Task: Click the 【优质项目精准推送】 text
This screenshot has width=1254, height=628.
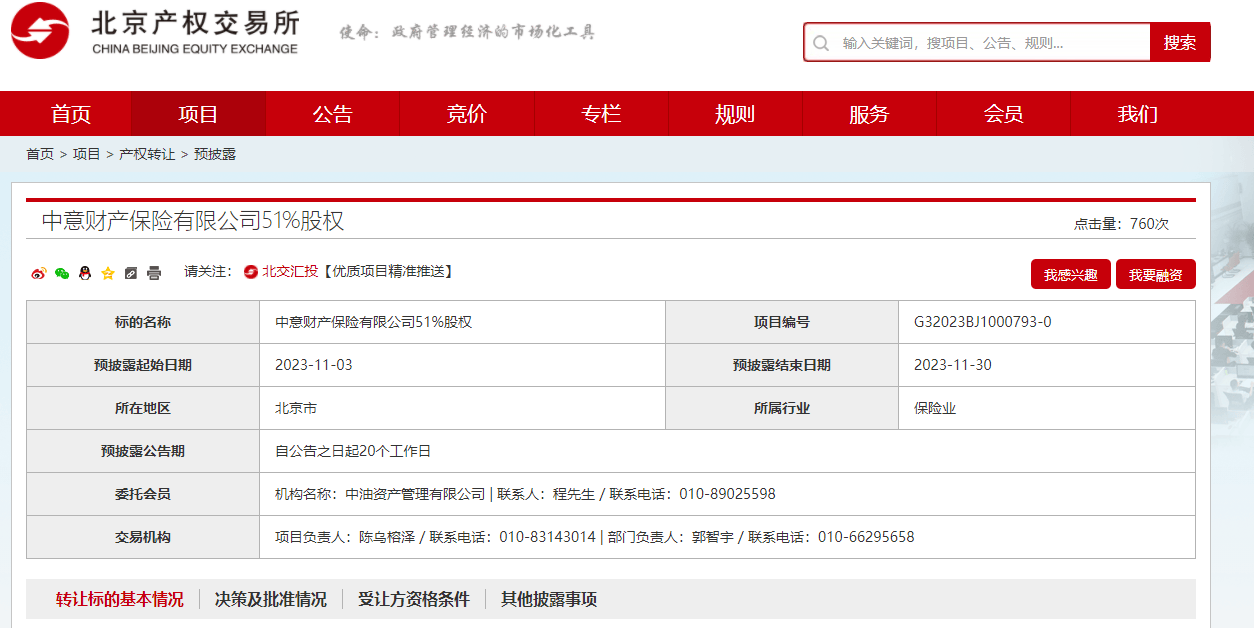Action: [x=388, y=272]
